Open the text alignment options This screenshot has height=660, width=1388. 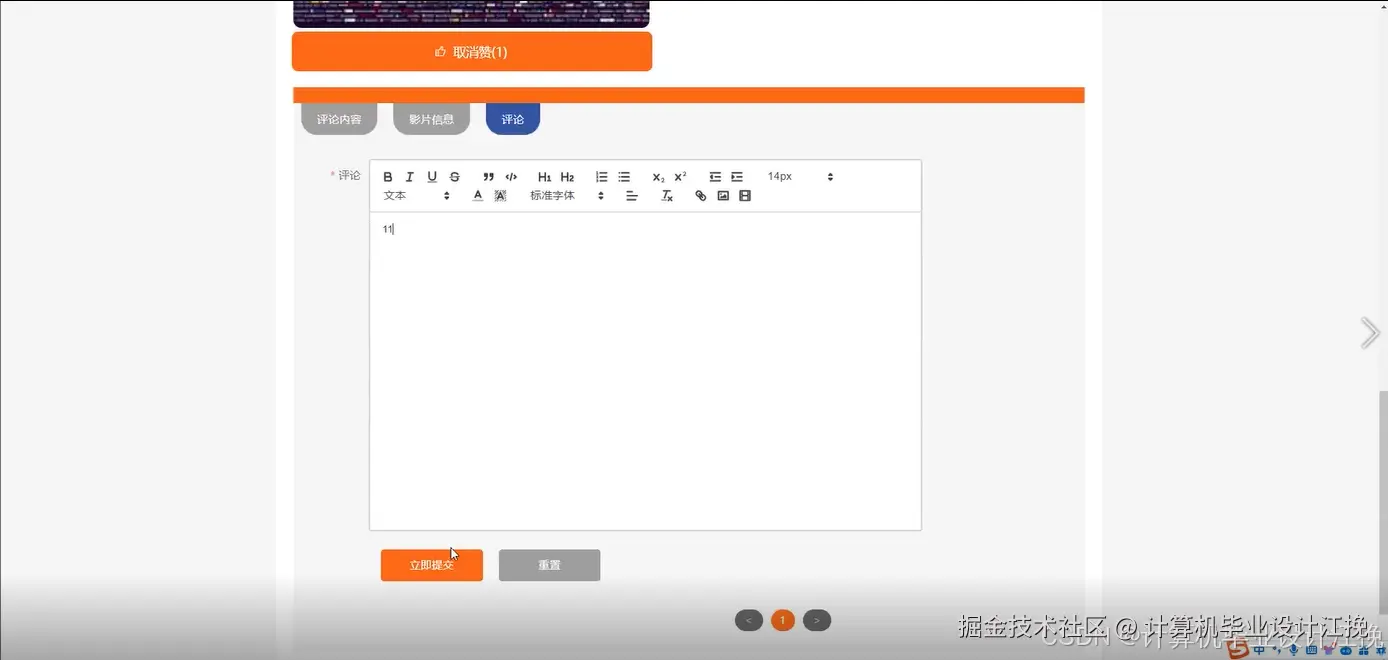tap(632, 196)
